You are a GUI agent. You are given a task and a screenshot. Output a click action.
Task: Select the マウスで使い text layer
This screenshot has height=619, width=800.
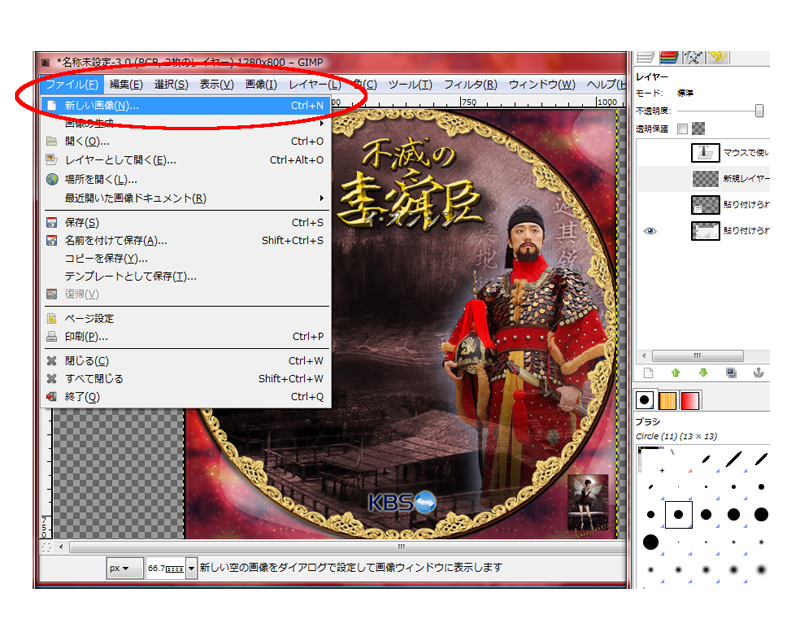pos(703,153)
